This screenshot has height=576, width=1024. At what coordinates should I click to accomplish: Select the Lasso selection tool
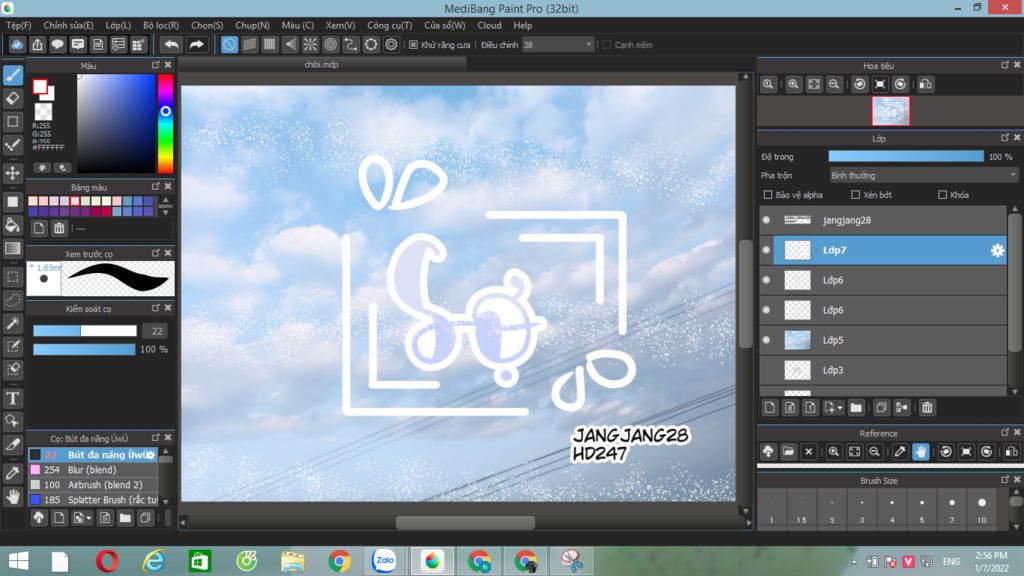coord(12,300)
